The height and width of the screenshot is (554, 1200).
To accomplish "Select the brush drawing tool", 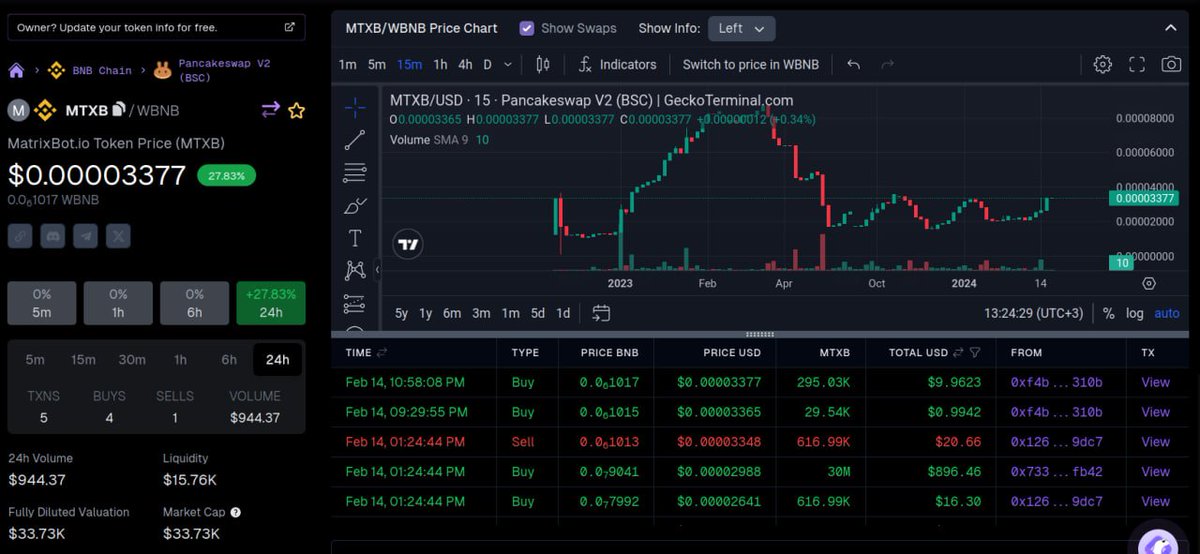I will (354, 206).
